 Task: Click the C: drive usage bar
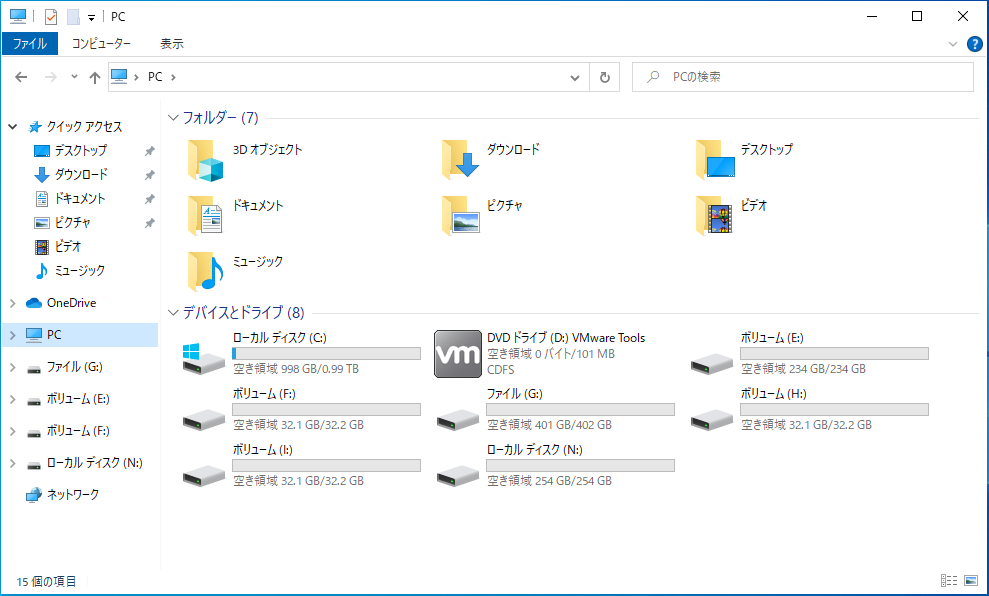[x=326, y=353]
